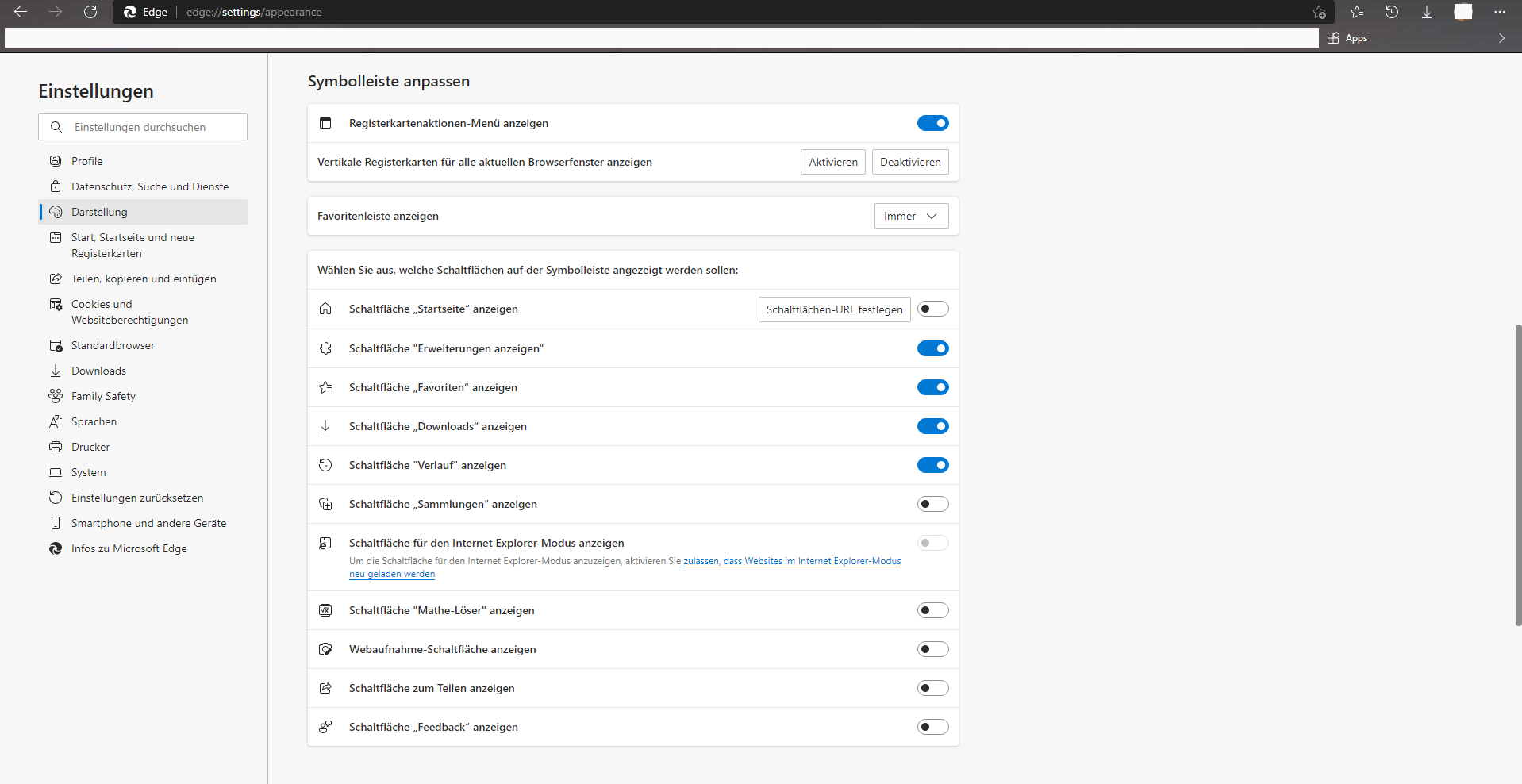Click the search magnifier icon in settings
Viewport: 1522px width, 784px height.
point(56,127)
